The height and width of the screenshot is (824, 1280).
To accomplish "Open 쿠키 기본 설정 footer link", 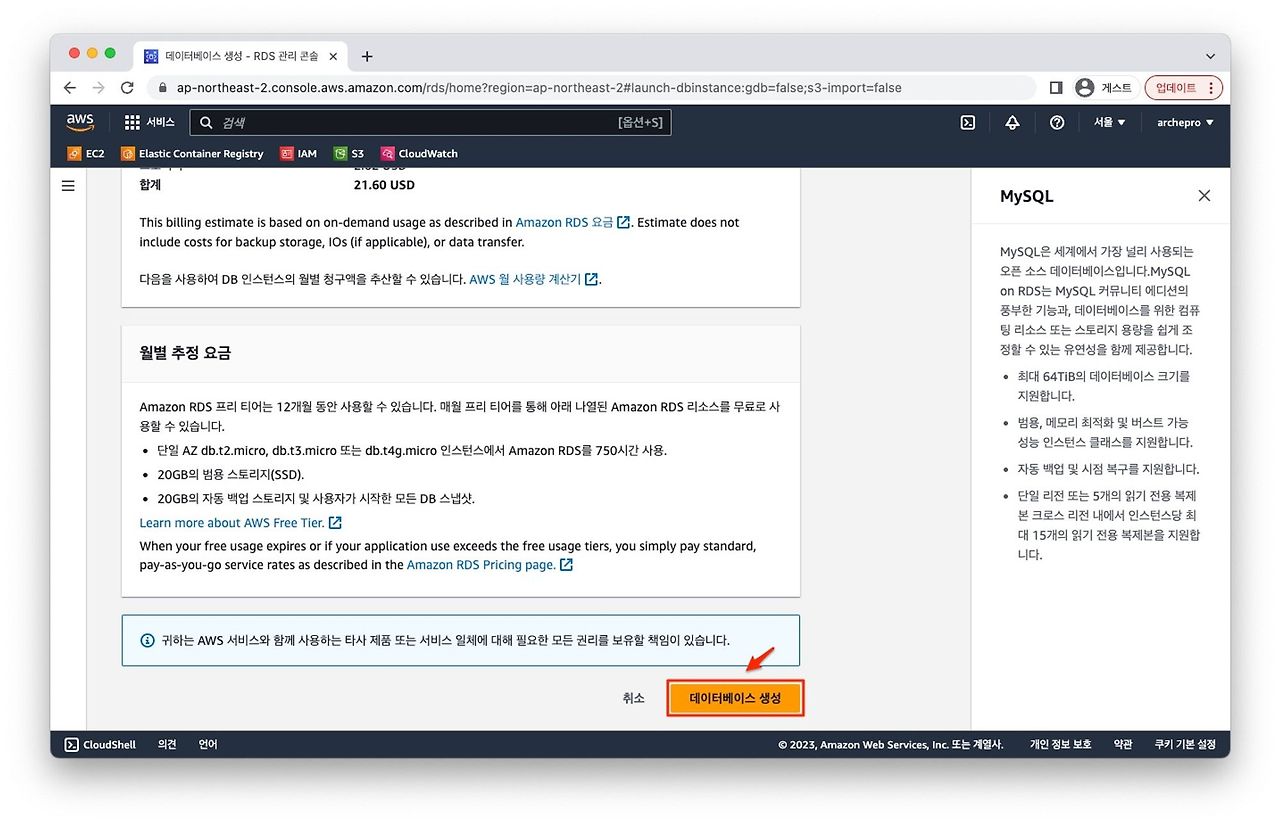I will 1185,745.
